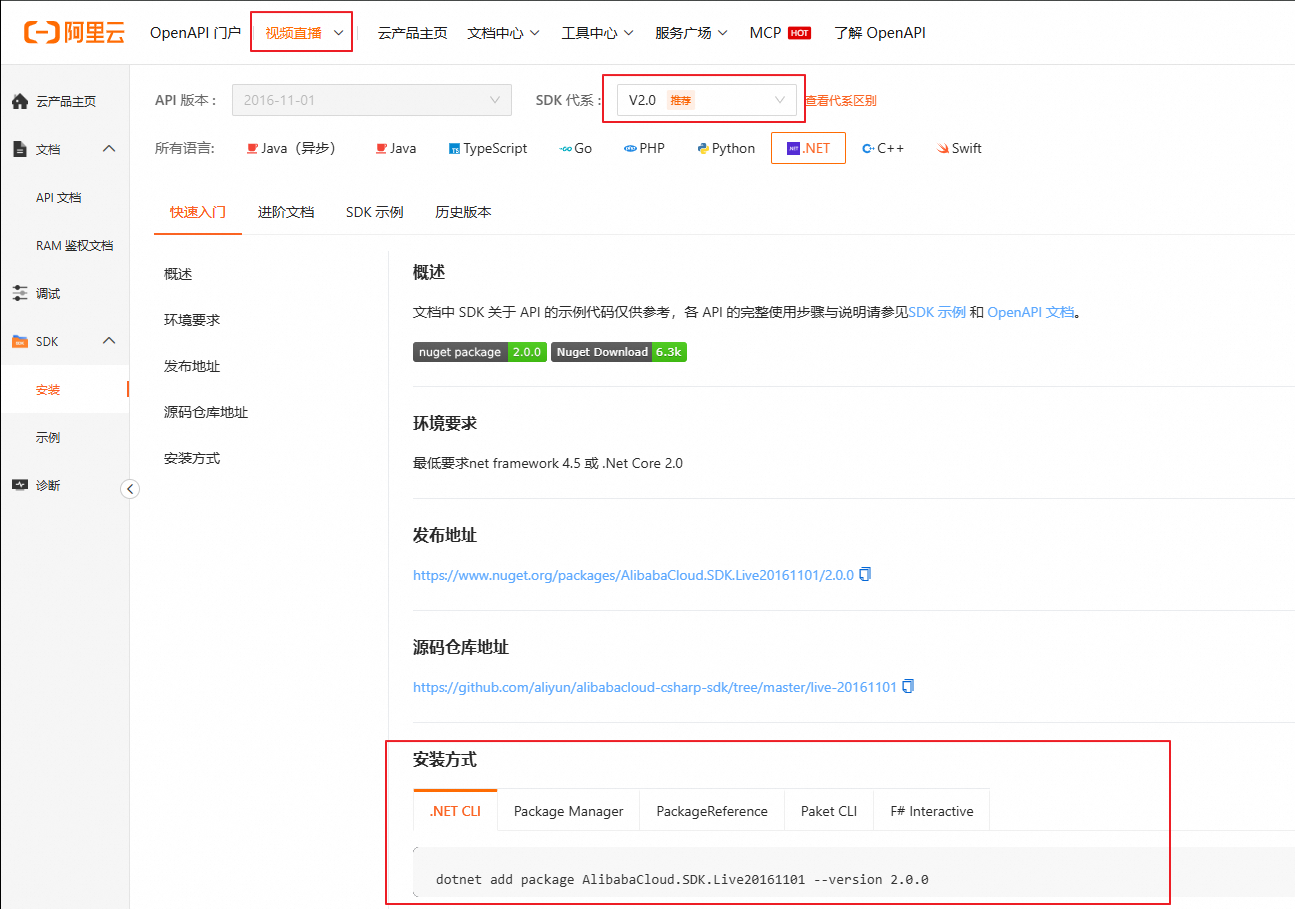Click the home icon beside 云产品主页 in sidebar
The image size is (1295, 909).
pos(20,101)
